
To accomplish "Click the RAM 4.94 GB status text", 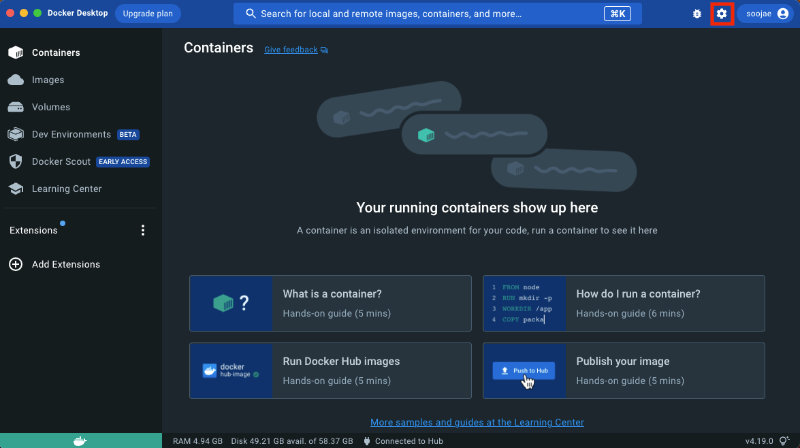I will (x=197, y=441).
